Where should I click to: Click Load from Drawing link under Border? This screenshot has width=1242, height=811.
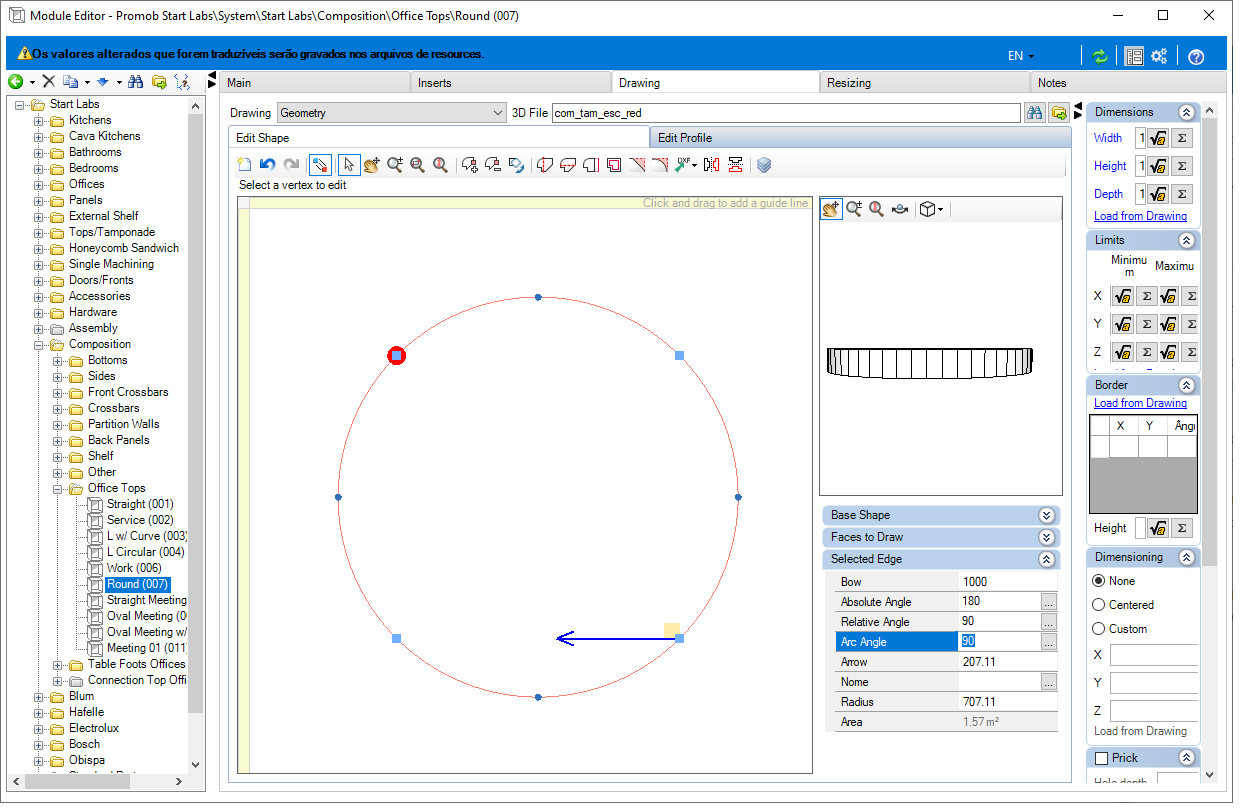[1140, 403]
